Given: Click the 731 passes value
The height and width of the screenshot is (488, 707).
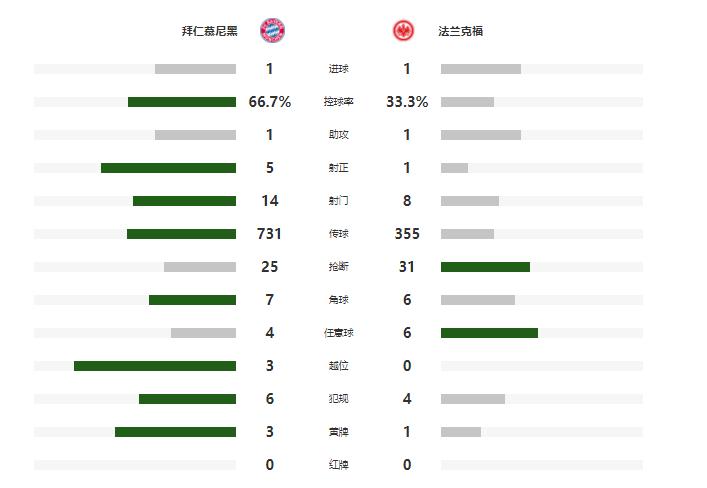Looking at the screenshot, I should click(270, 234).
